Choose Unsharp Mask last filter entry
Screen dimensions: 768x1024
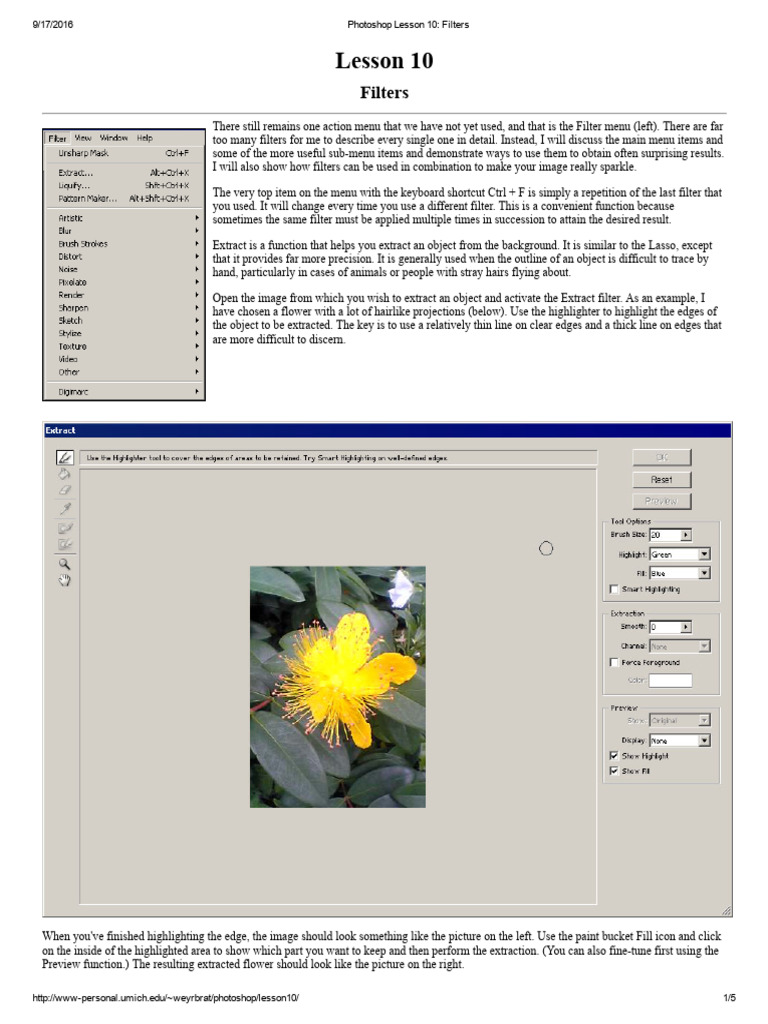coord(124,153)
